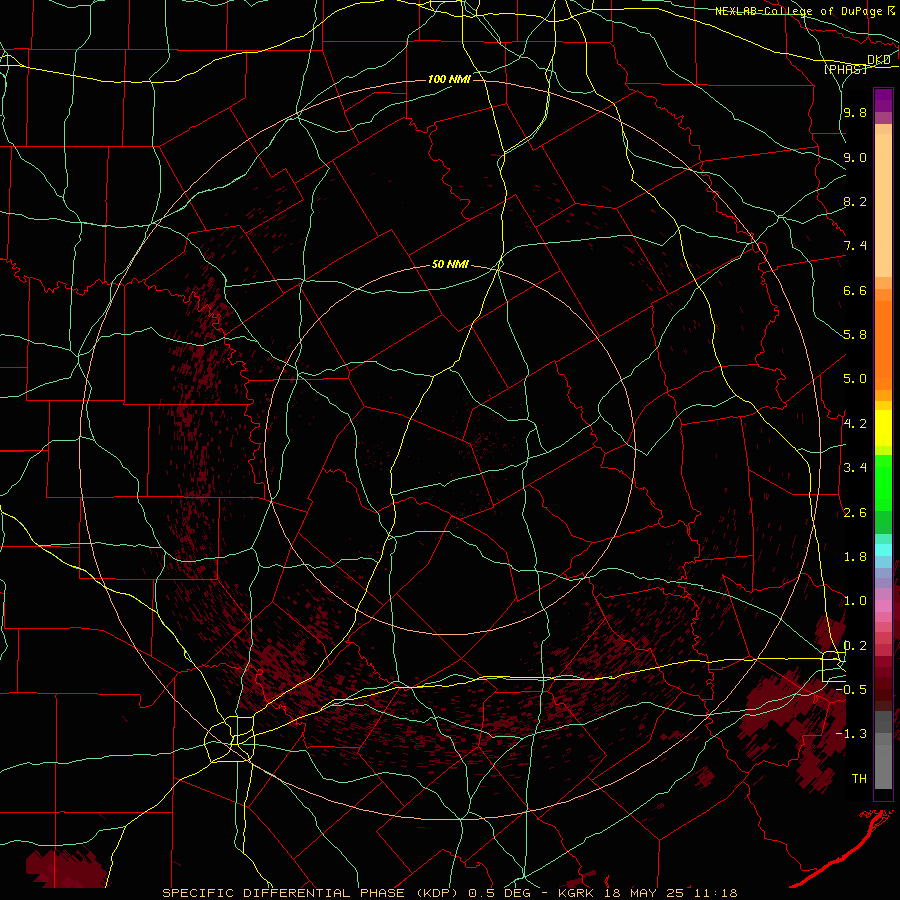Screen dimensions: 900x900
Task: Click the purple top segment of color scale
Action: pos(883,100)
